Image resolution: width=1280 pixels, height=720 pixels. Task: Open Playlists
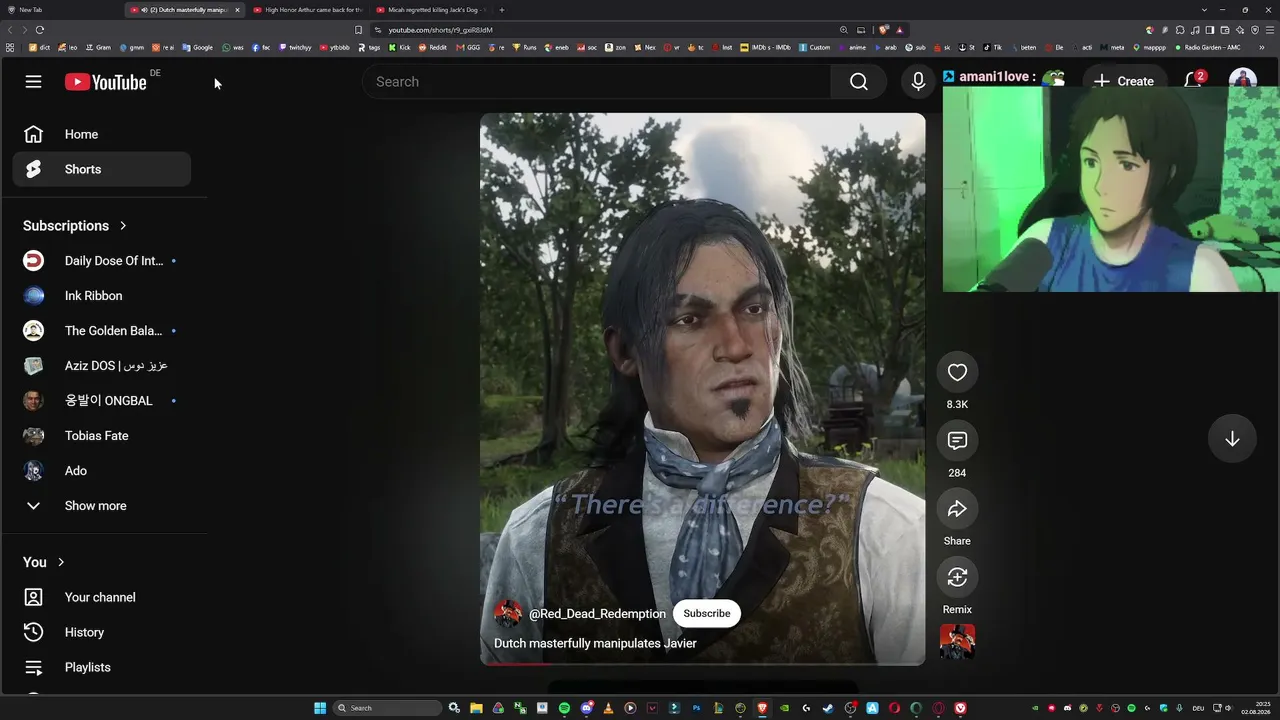pyautogui.click(x=101, y=667)
